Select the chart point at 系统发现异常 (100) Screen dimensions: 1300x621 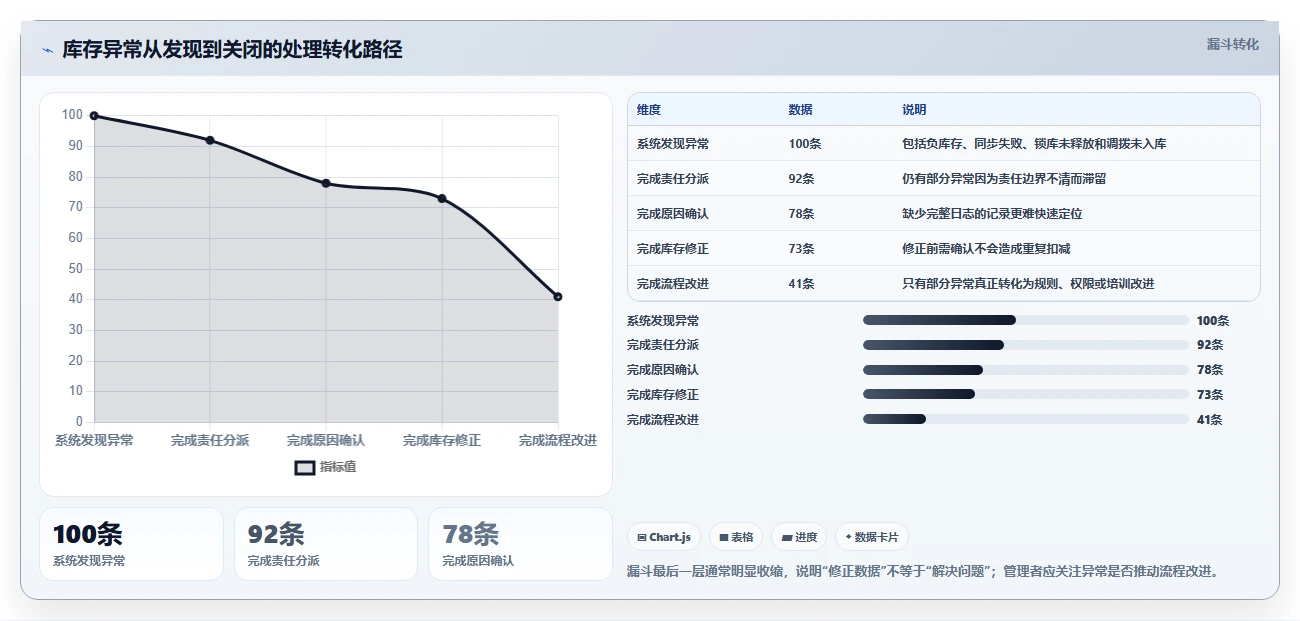(94, 116)
